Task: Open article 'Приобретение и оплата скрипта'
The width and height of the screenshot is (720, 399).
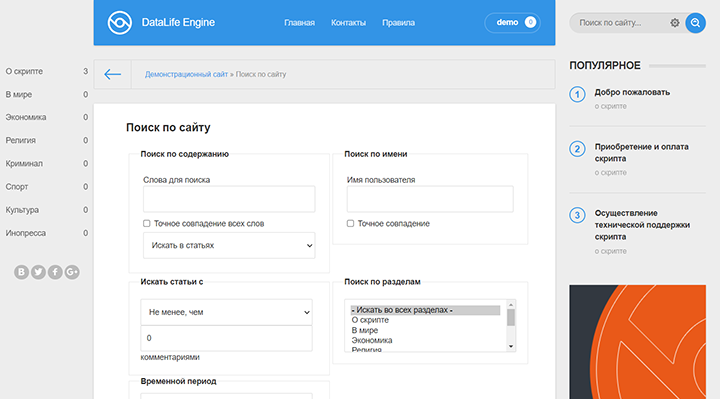Action: [x=641, y=152]
